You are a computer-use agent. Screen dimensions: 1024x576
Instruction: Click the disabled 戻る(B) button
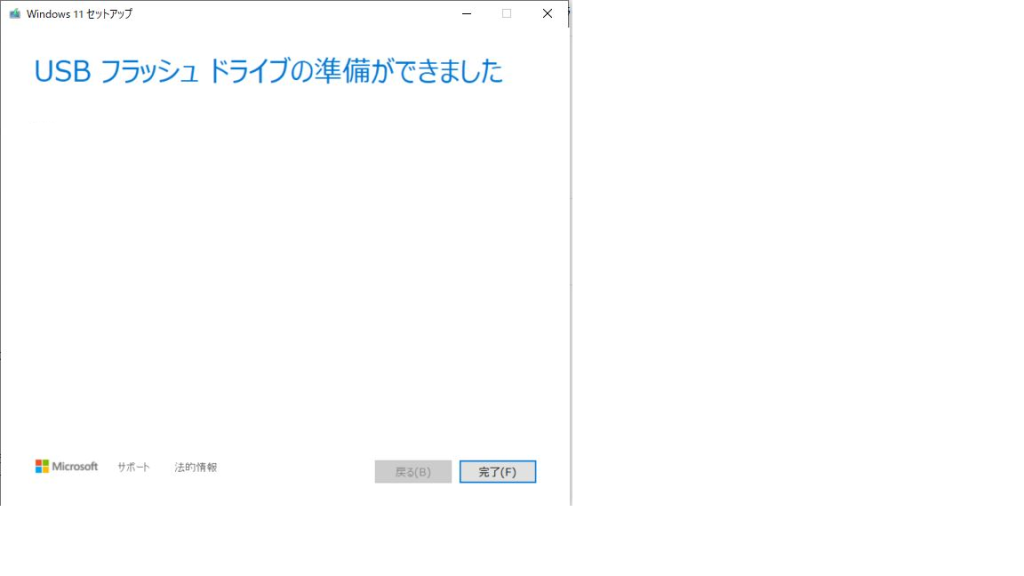pos(413,472)
